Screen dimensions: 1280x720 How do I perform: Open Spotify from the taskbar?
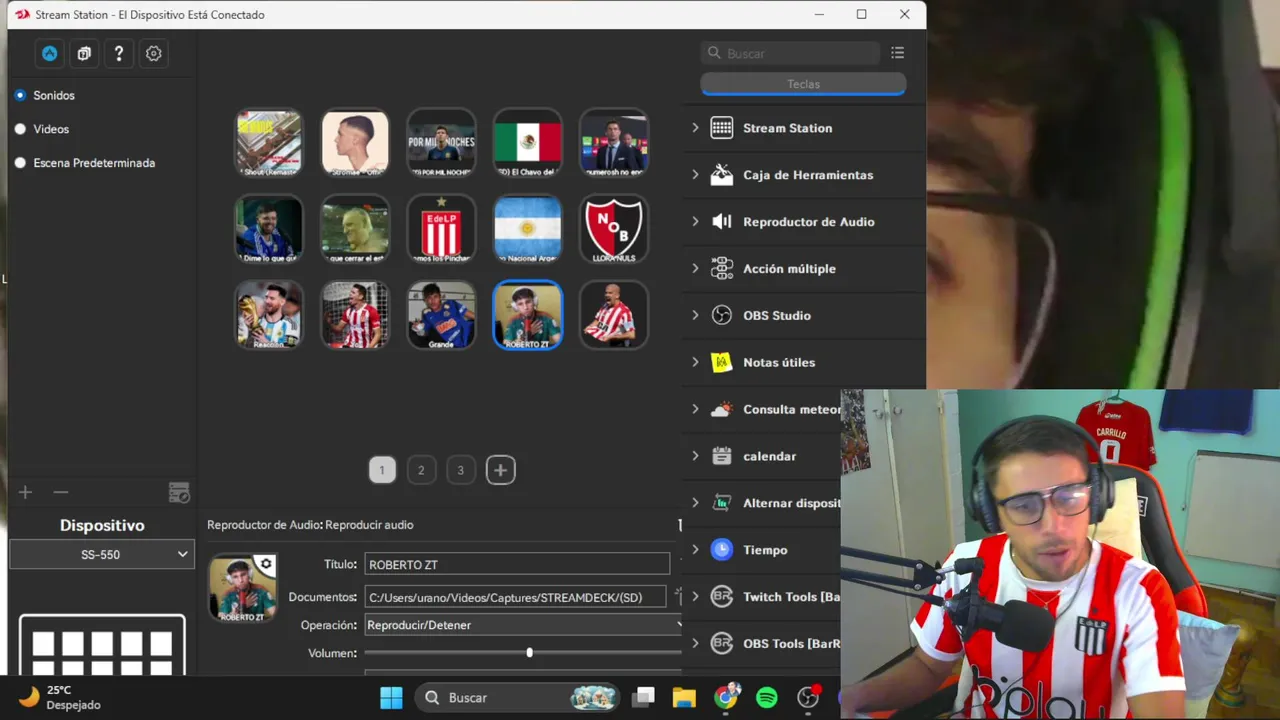pyautogui.click(x=767, y=698)
